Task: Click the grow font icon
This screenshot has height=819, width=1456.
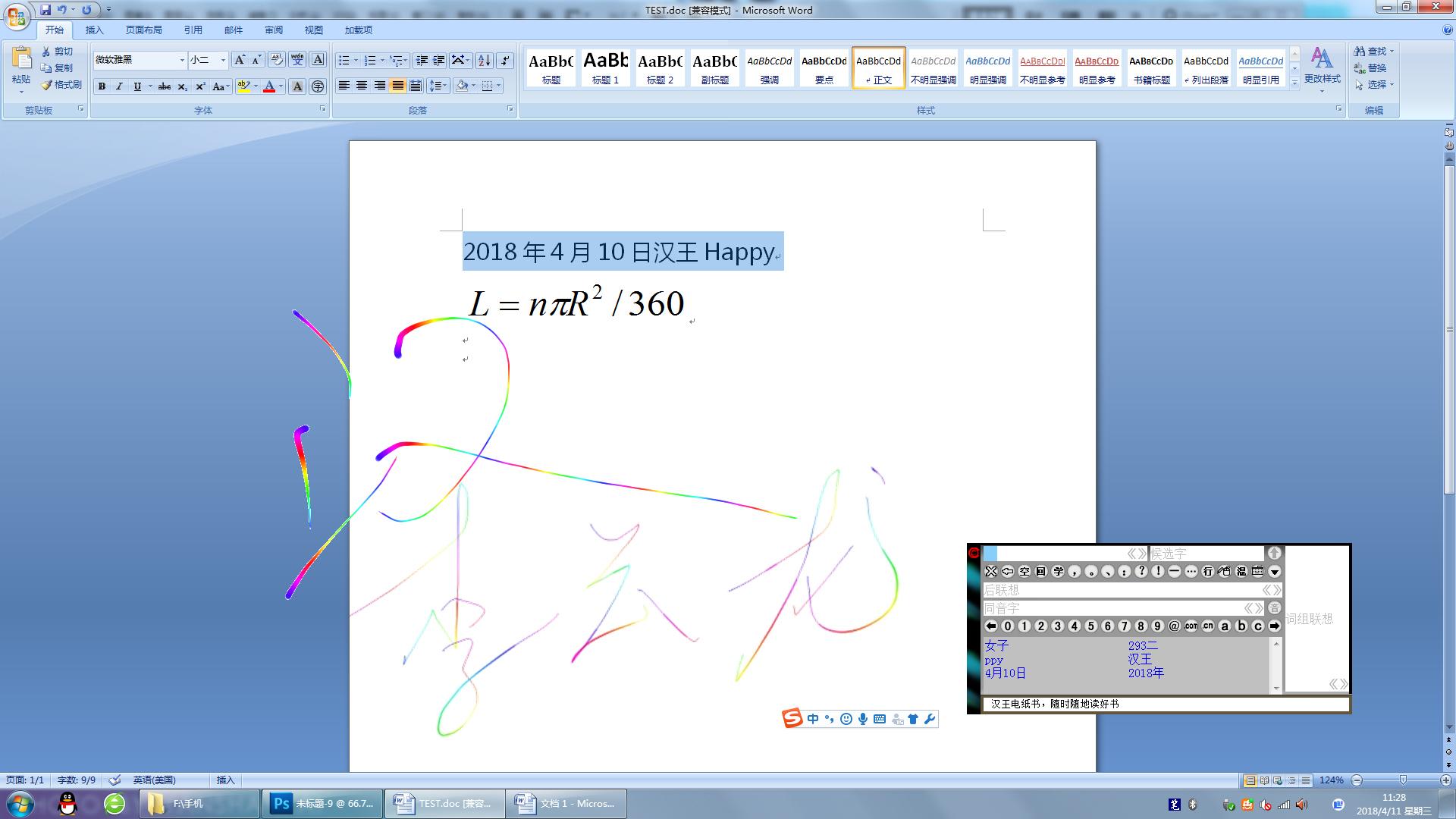Action: pos(240,60)
